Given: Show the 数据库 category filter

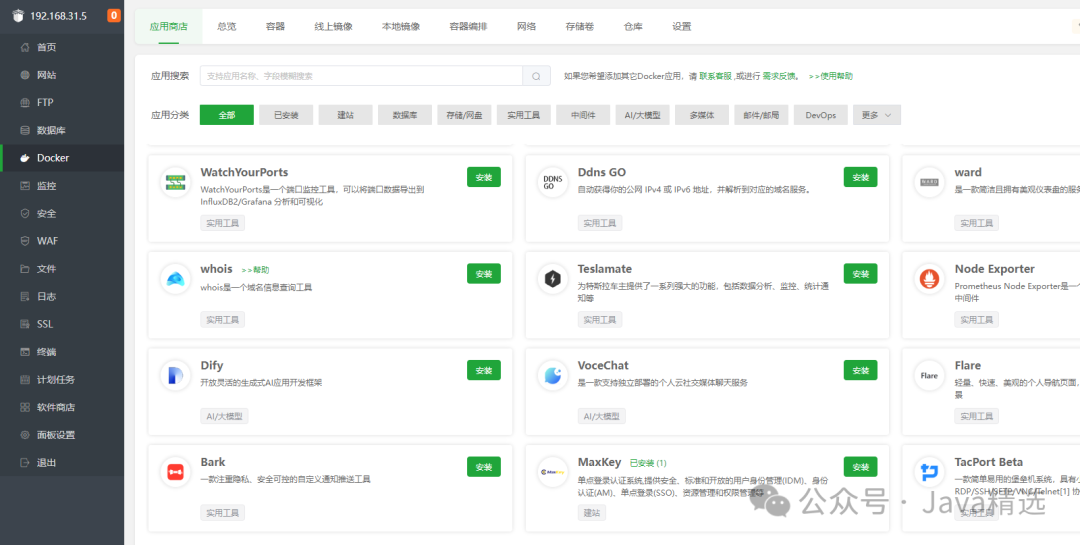Looking at the screenshot, I should point(404,115).
